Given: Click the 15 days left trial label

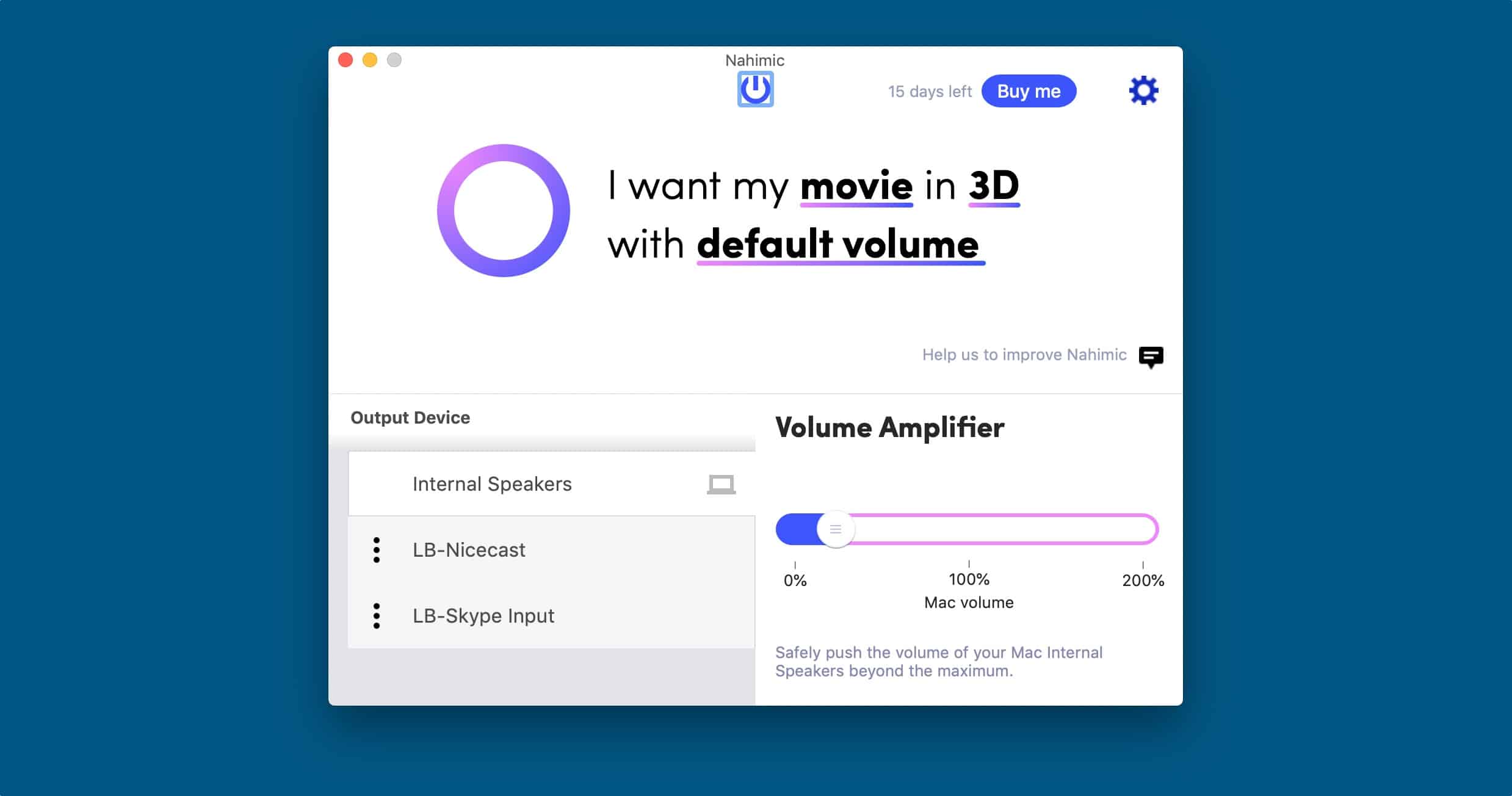Looking at the screenshot, I should 929,92.
